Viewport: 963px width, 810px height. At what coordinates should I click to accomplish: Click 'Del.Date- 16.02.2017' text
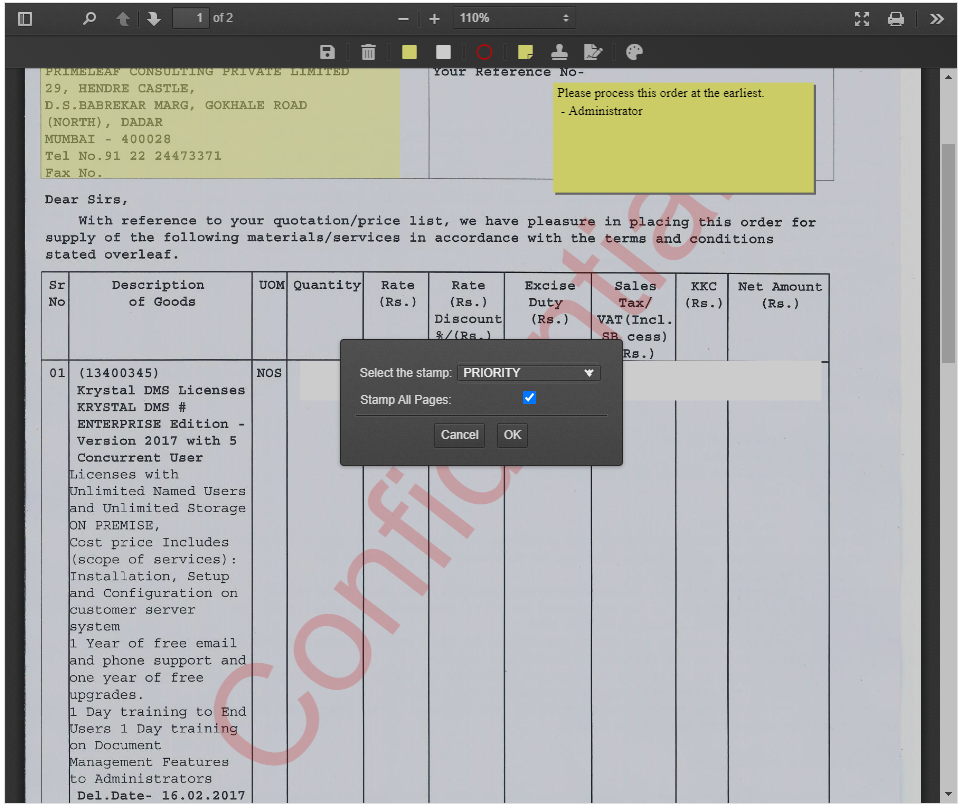[161, 795]
